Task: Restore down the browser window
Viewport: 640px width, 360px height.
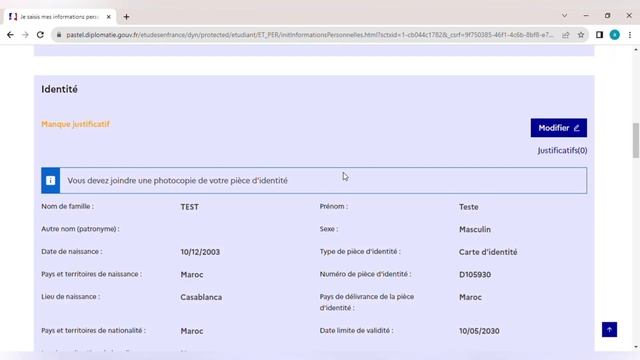Action: (608, 16)
